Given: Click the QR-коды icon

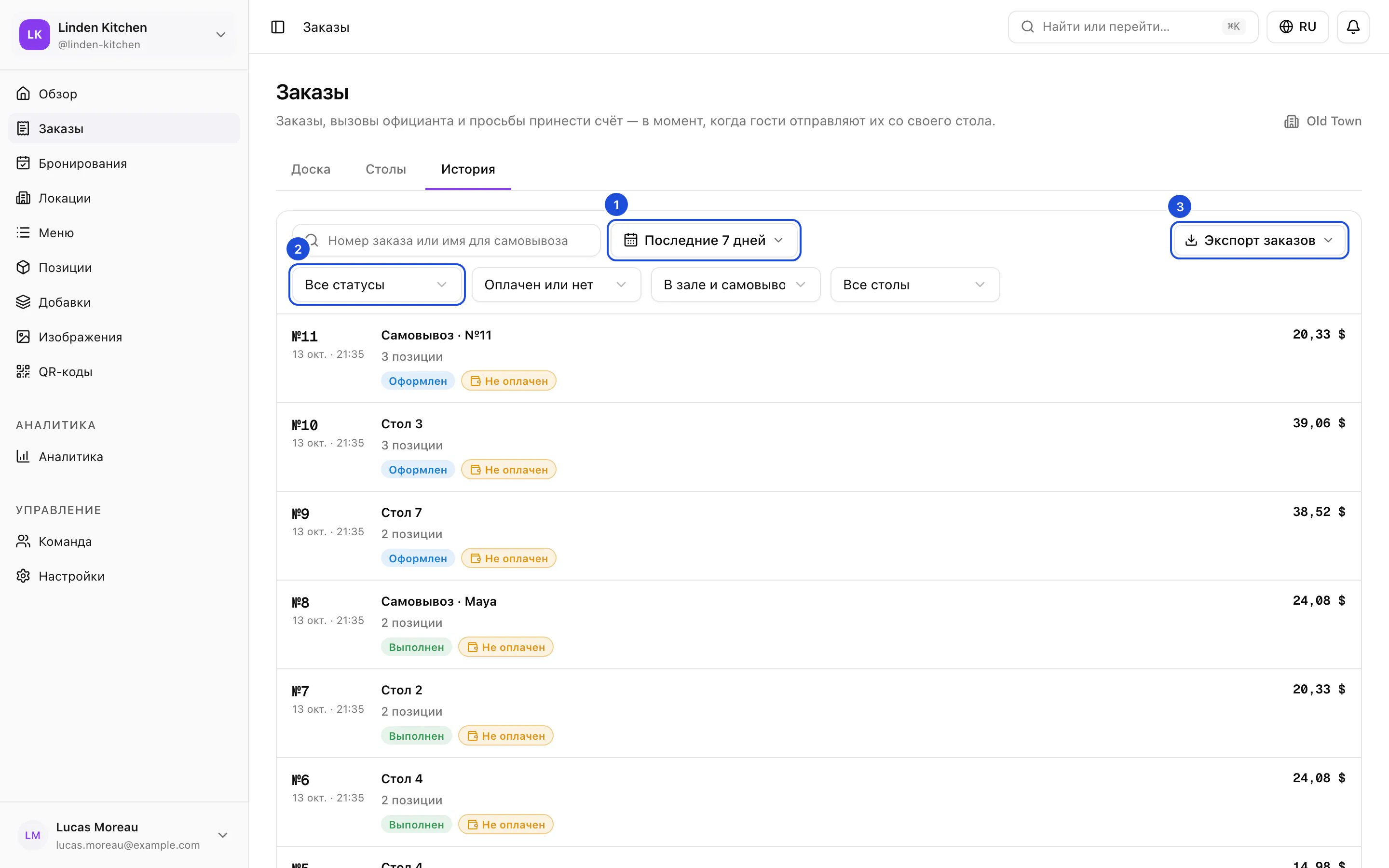Looking at the screenshot, I should [x=23, y=371].
